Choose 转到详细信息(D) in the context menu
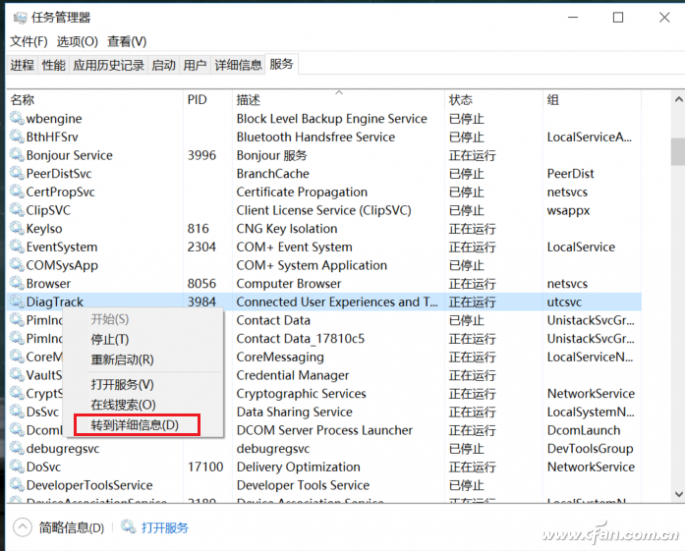Image resolution: width=685 pixels, height=551 pixels. click(x=135, y=425)
